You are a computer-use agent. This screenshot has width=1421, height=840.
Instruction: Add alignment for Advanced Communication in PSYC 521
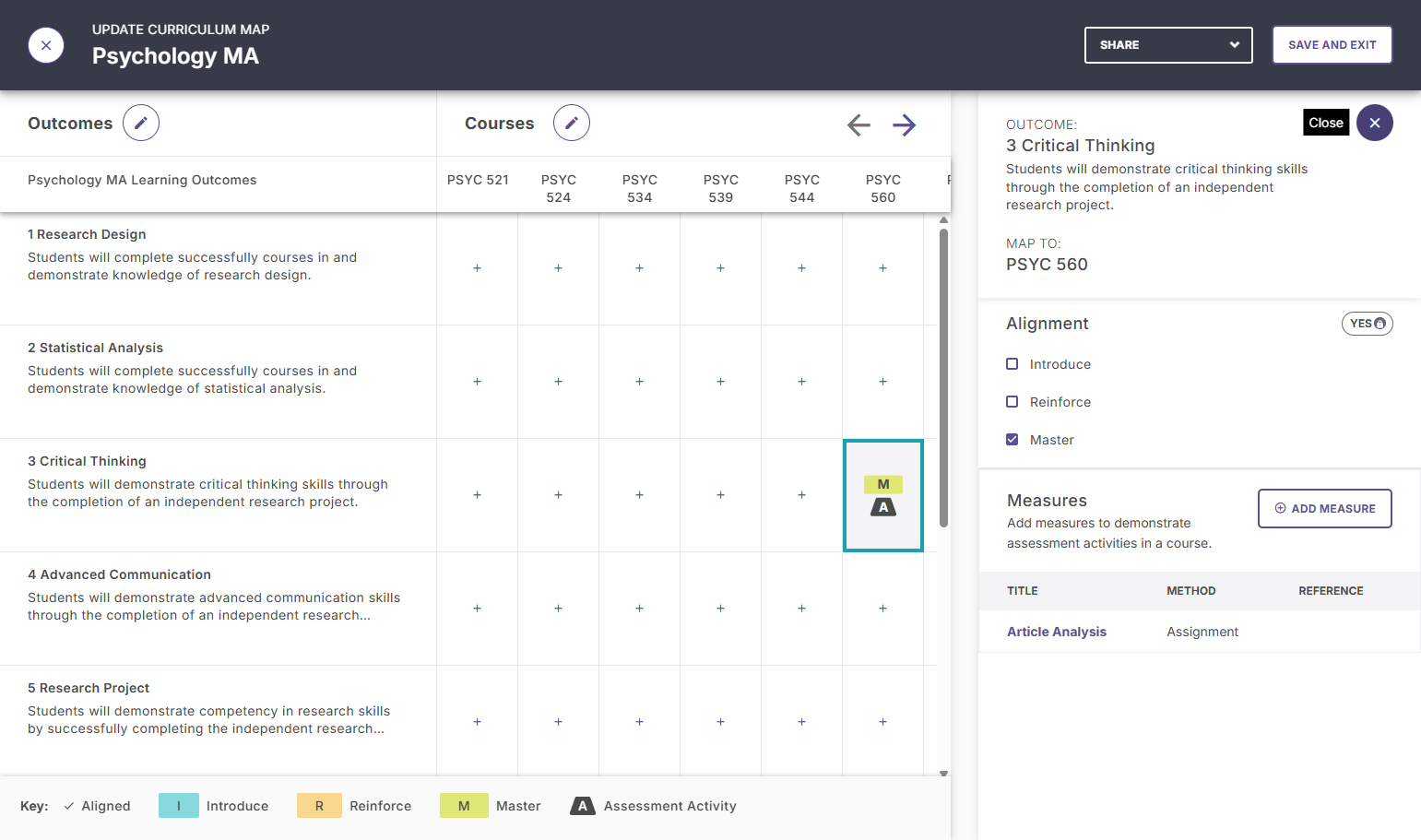[477, 609]
